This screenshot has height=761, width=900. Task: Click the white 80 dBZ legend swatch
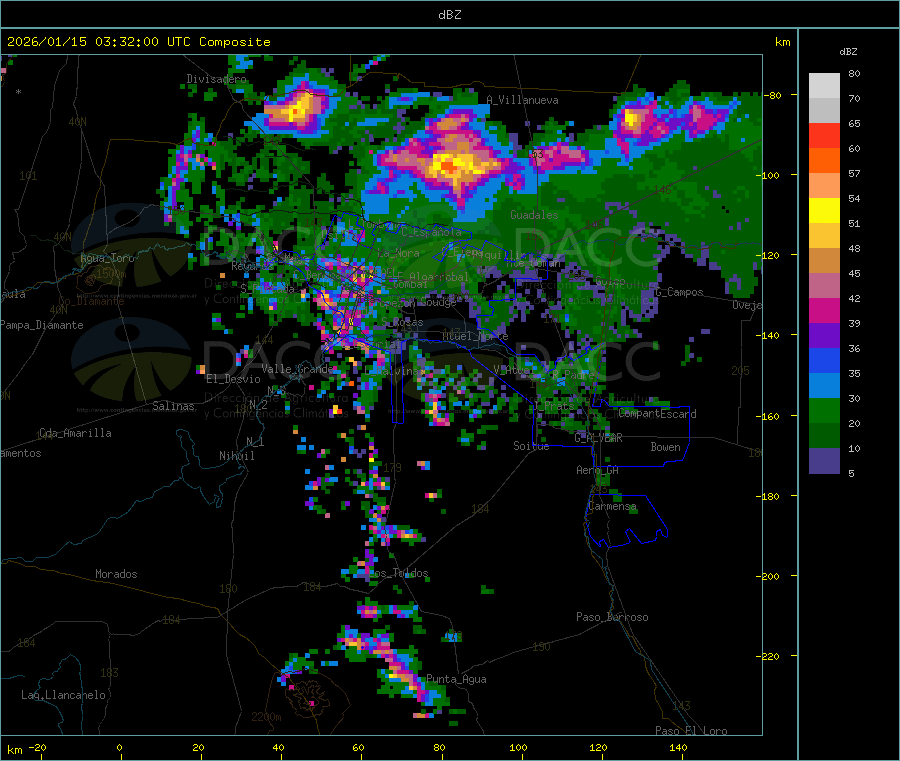pyautogui.click(x=824, y=86)
